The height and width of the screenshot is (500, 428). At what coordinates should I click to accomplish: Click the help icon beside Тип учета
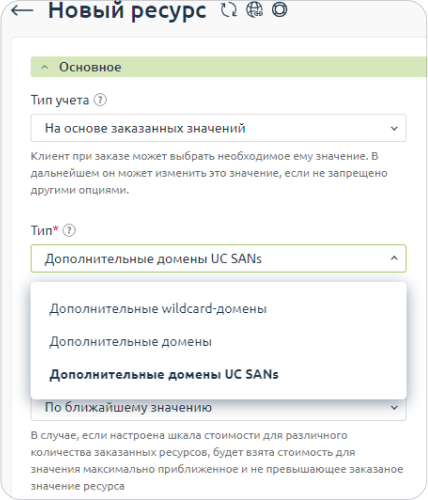click(x=100, y=100)
